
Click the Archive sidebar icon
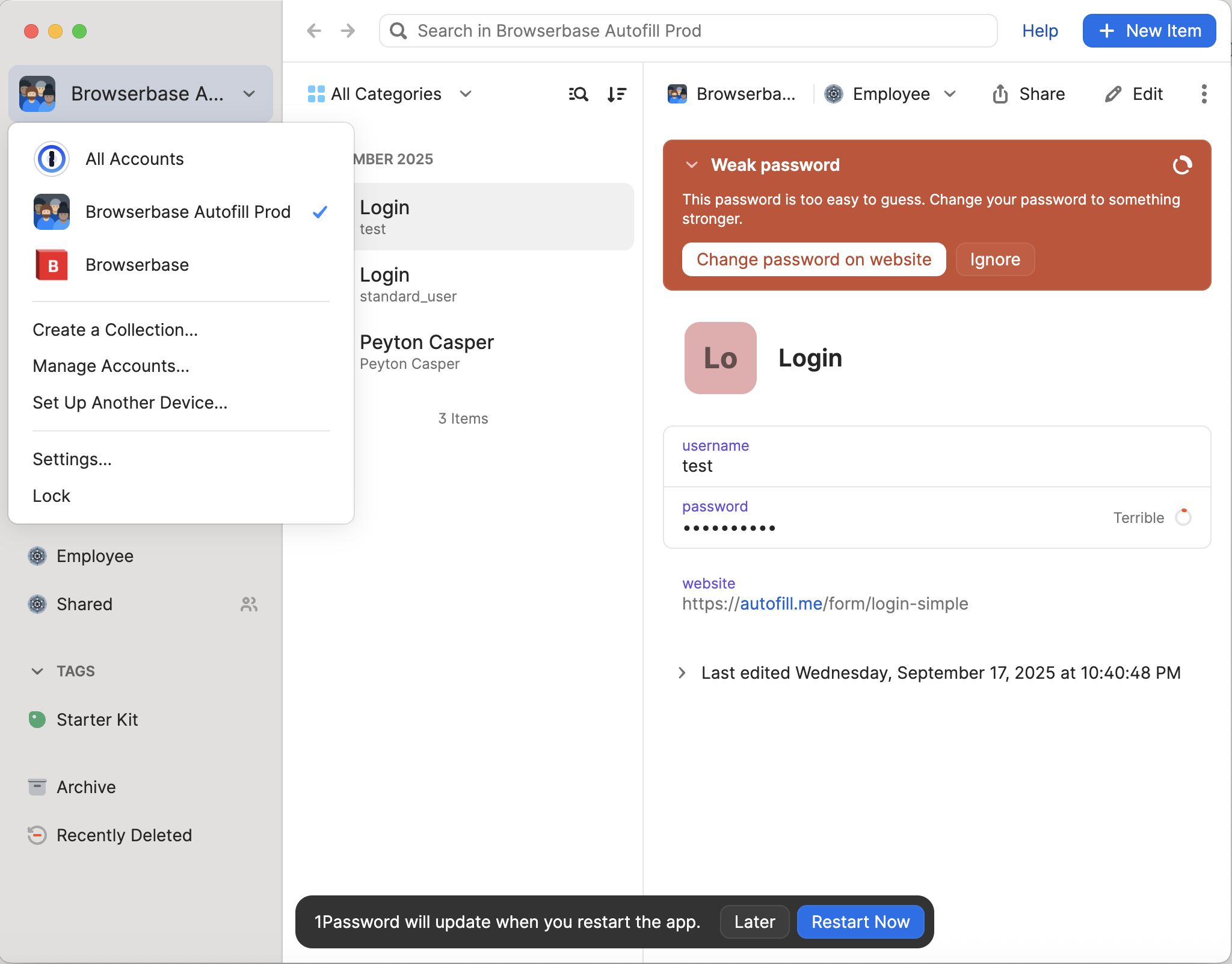(37, 786)
